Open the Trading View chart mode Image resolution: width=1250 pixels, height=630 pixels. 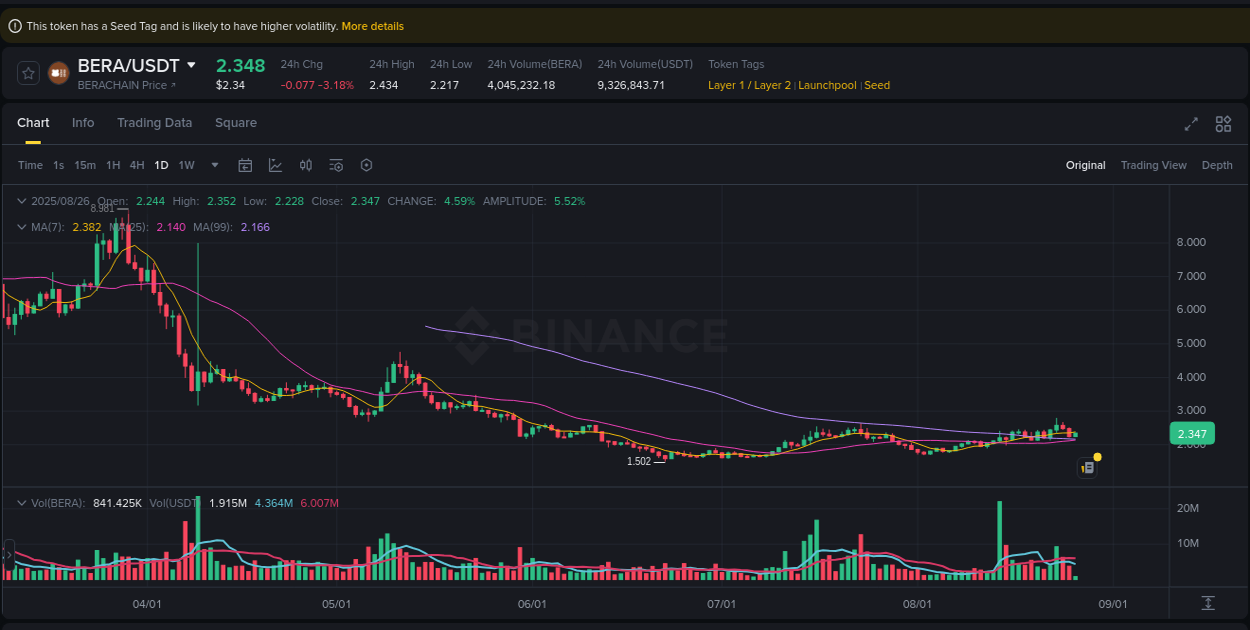point(1154,164)
